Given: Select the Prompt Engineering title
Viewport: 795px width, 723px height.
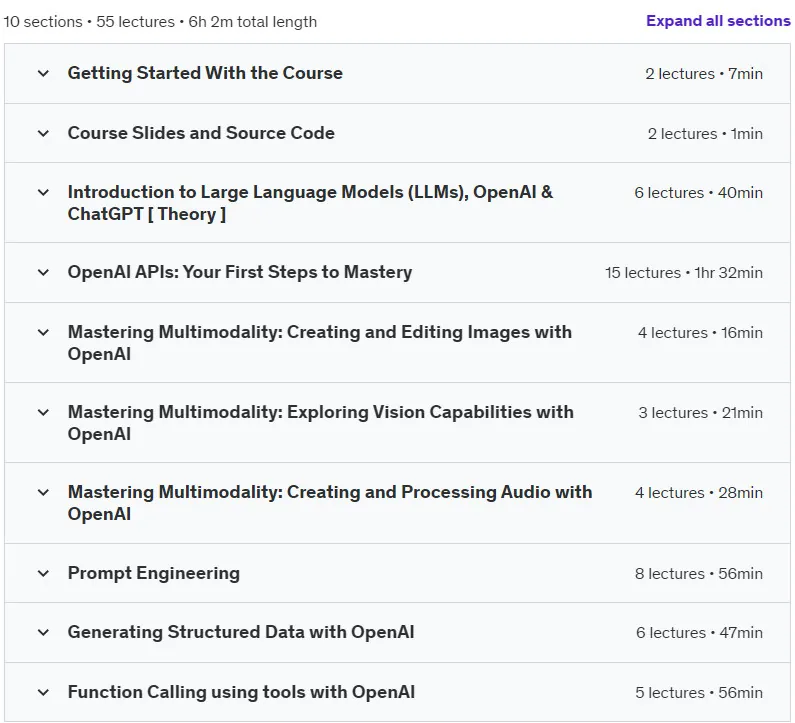Looking at the screenshot, I should 154,573.
